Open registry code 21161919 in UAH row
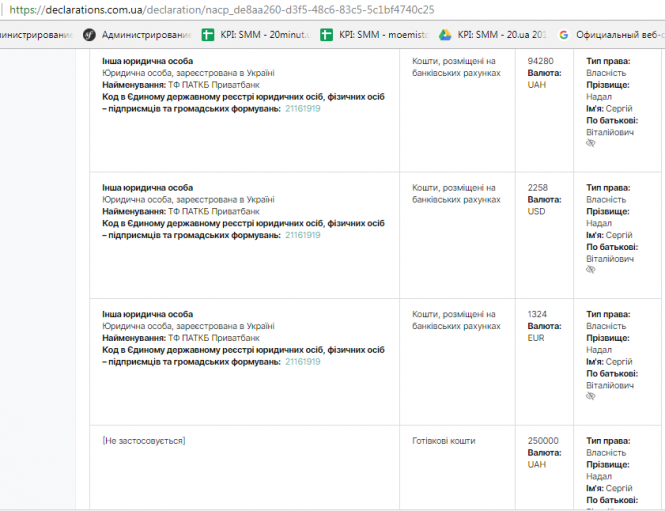665x511 pixels. 303,109
